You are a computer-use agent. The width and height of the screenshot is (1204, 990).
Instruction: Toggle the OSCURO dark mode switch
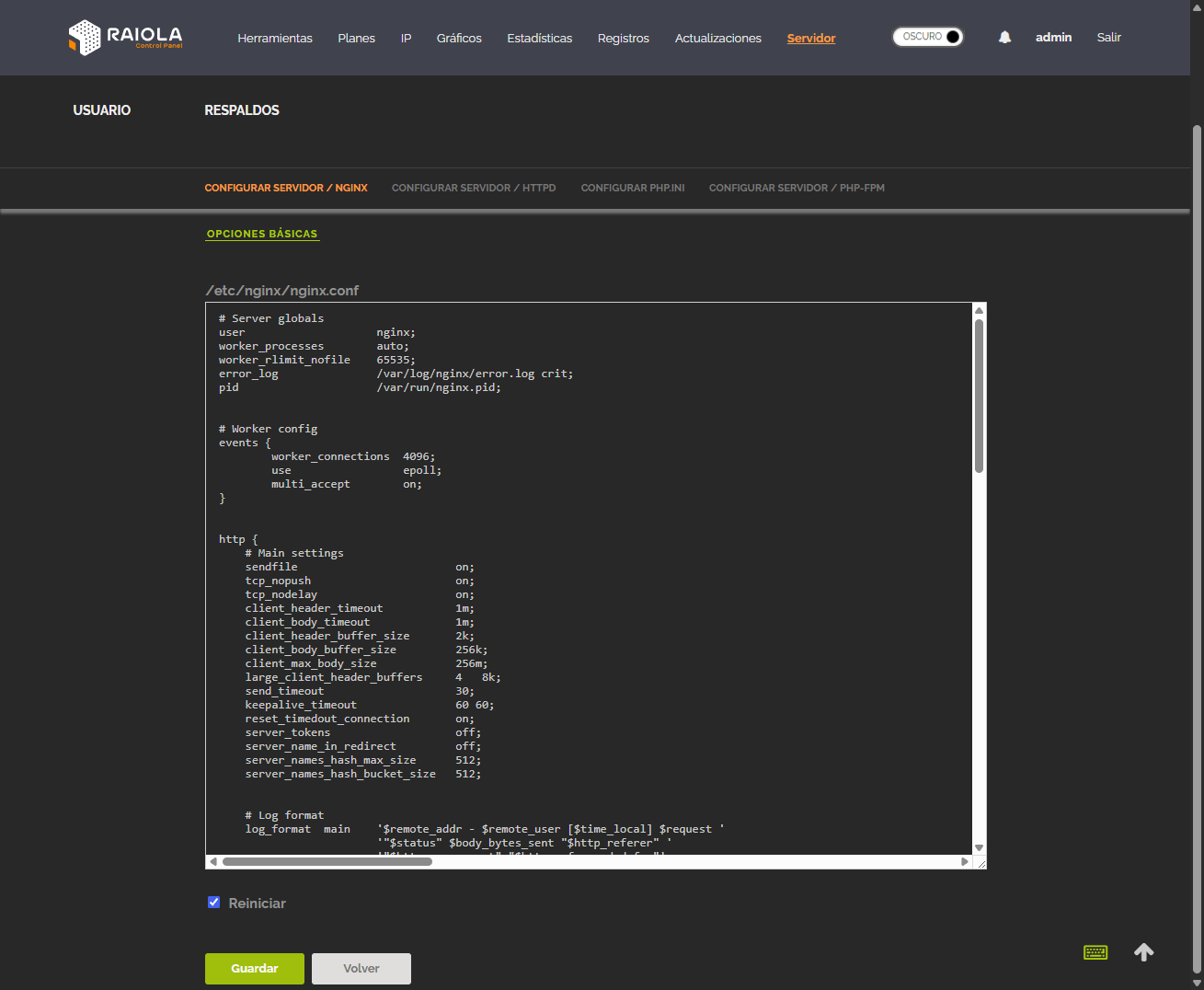[928, 37]
